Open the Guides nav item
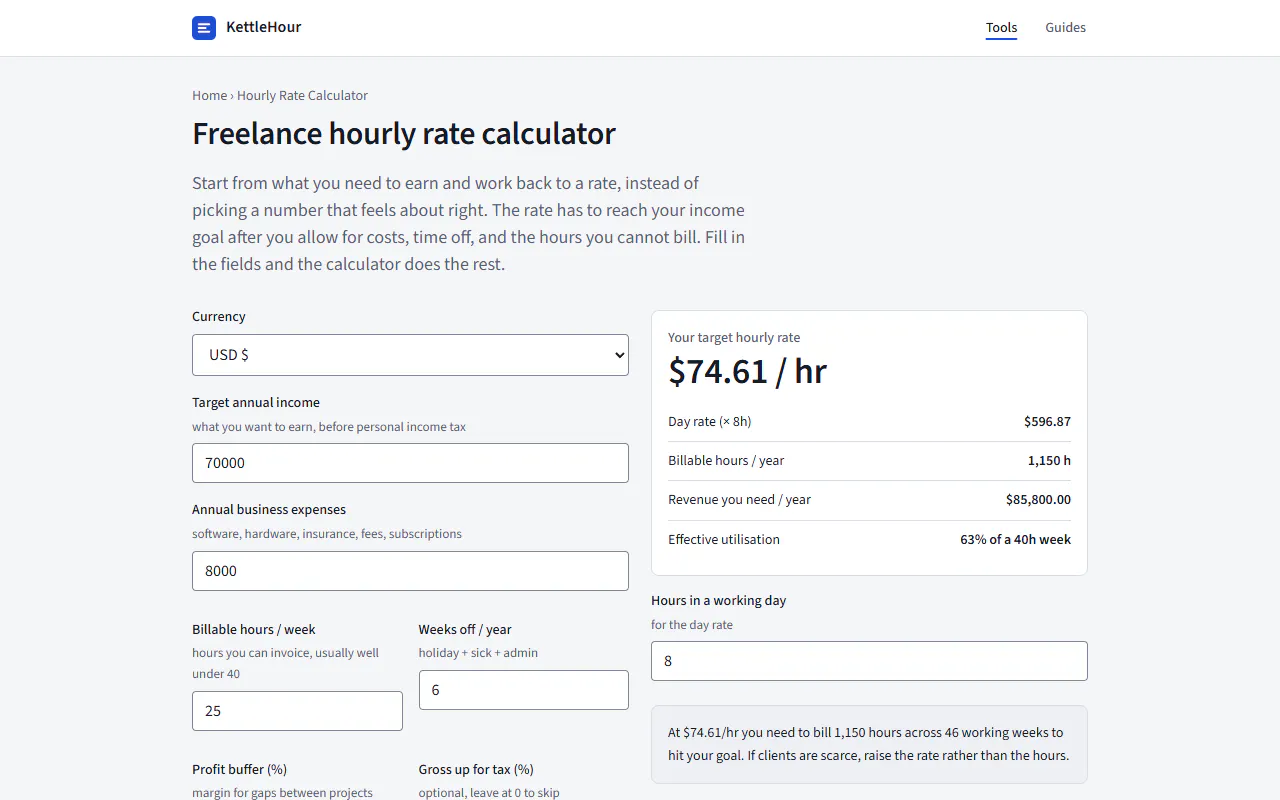The width and height of the screenshot is (1280, 800). click(1065, 28)
